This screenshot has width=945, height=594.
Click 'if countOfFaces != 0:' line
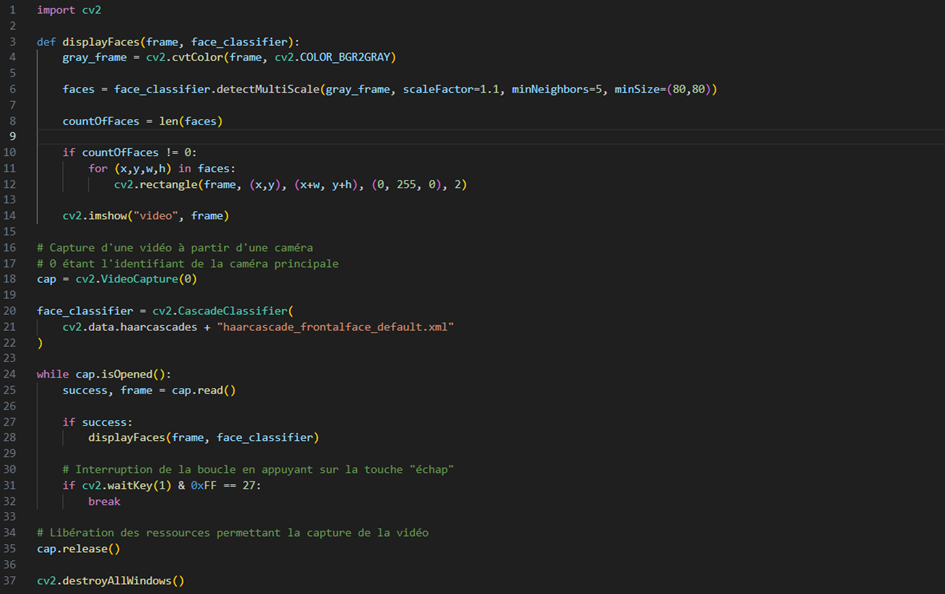click(130, 152)
